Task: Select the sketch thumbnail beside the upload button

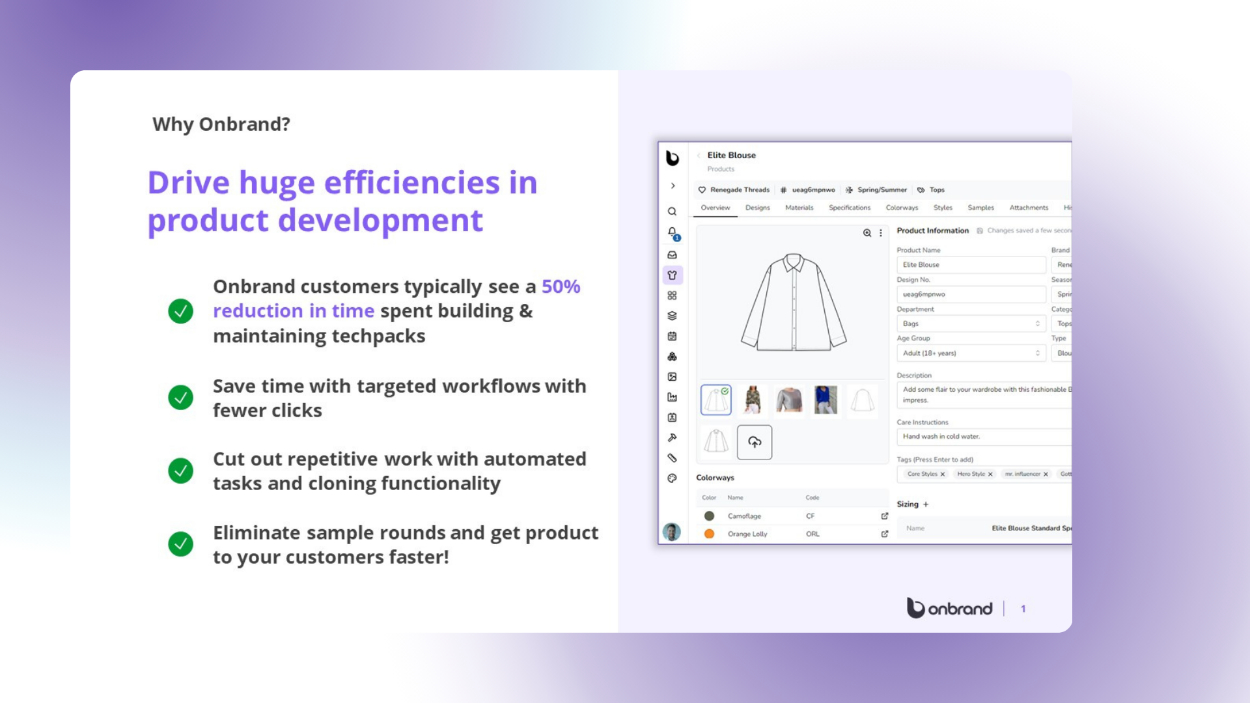Action: [716, 442]
